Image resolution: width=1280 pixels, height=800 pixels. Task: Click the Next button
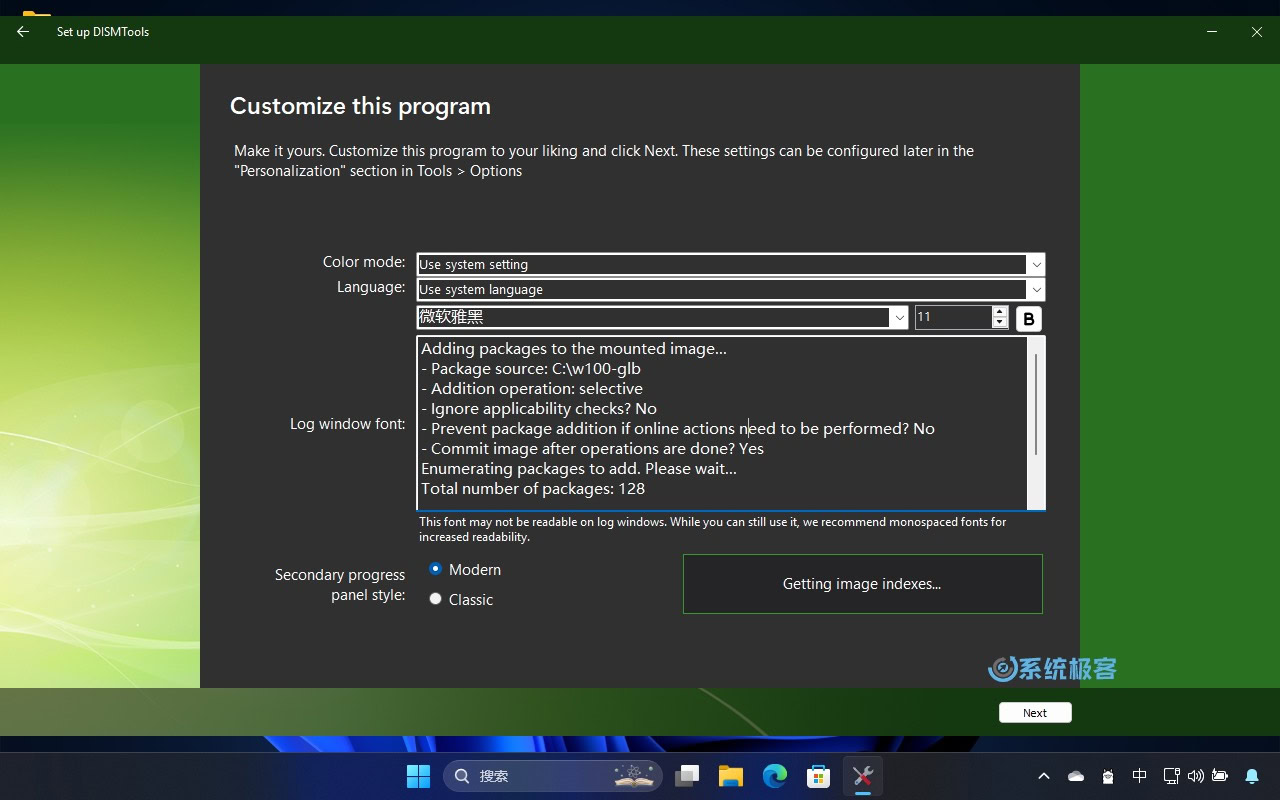tap(1035, 712)
